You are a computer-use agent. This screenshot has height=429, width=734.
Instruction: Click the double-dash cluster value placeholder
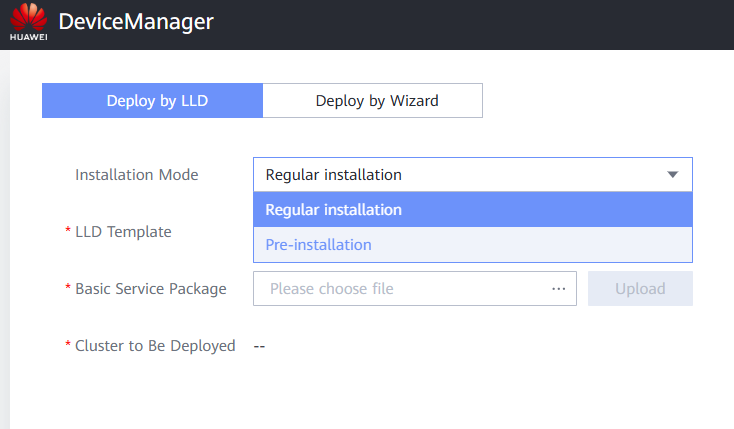(259, 346)
